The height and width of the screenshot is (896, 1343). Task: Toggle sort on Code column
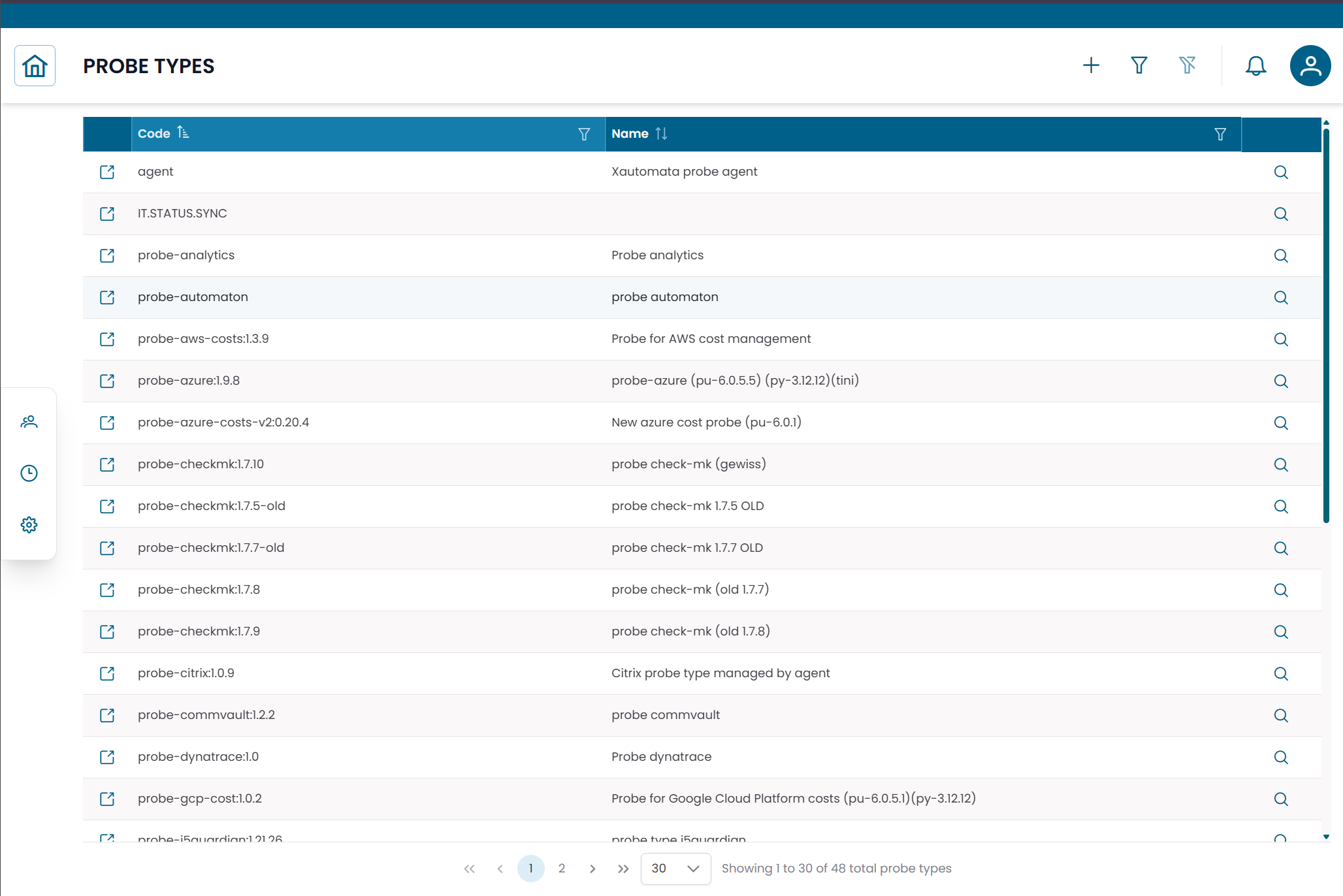coord(183,133)
